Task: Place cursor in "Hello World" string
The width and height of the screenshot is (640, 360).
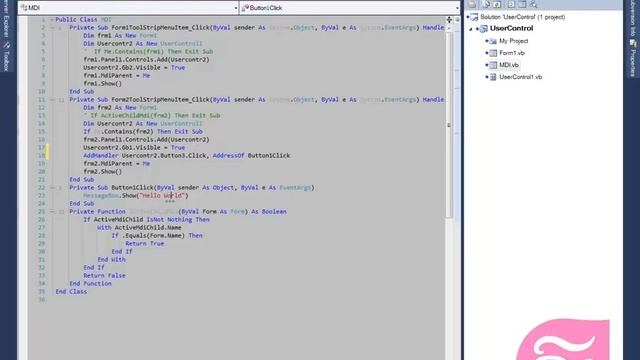Action: (x=163, y=196)
